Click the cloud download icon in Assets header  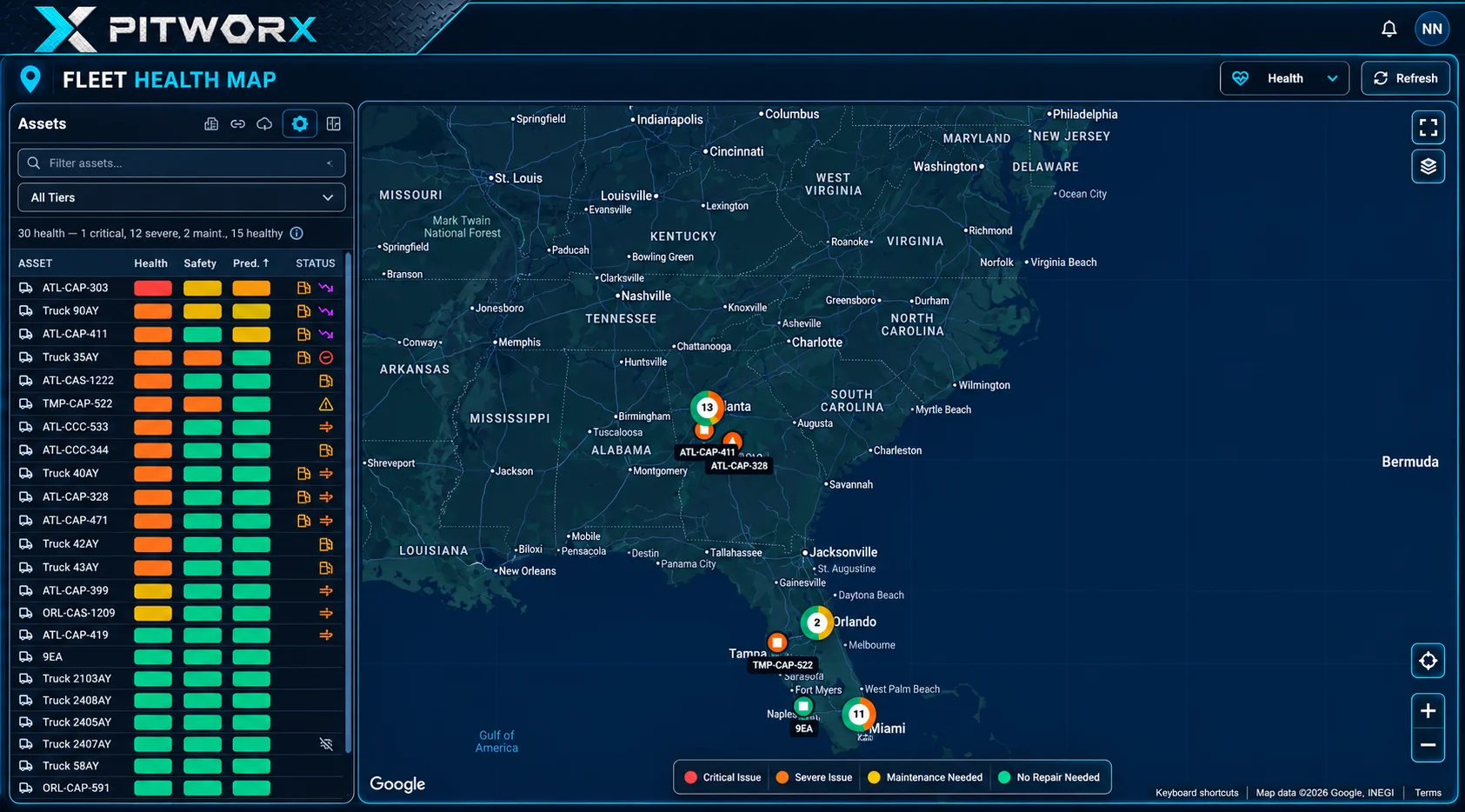(x=264, y=124)
